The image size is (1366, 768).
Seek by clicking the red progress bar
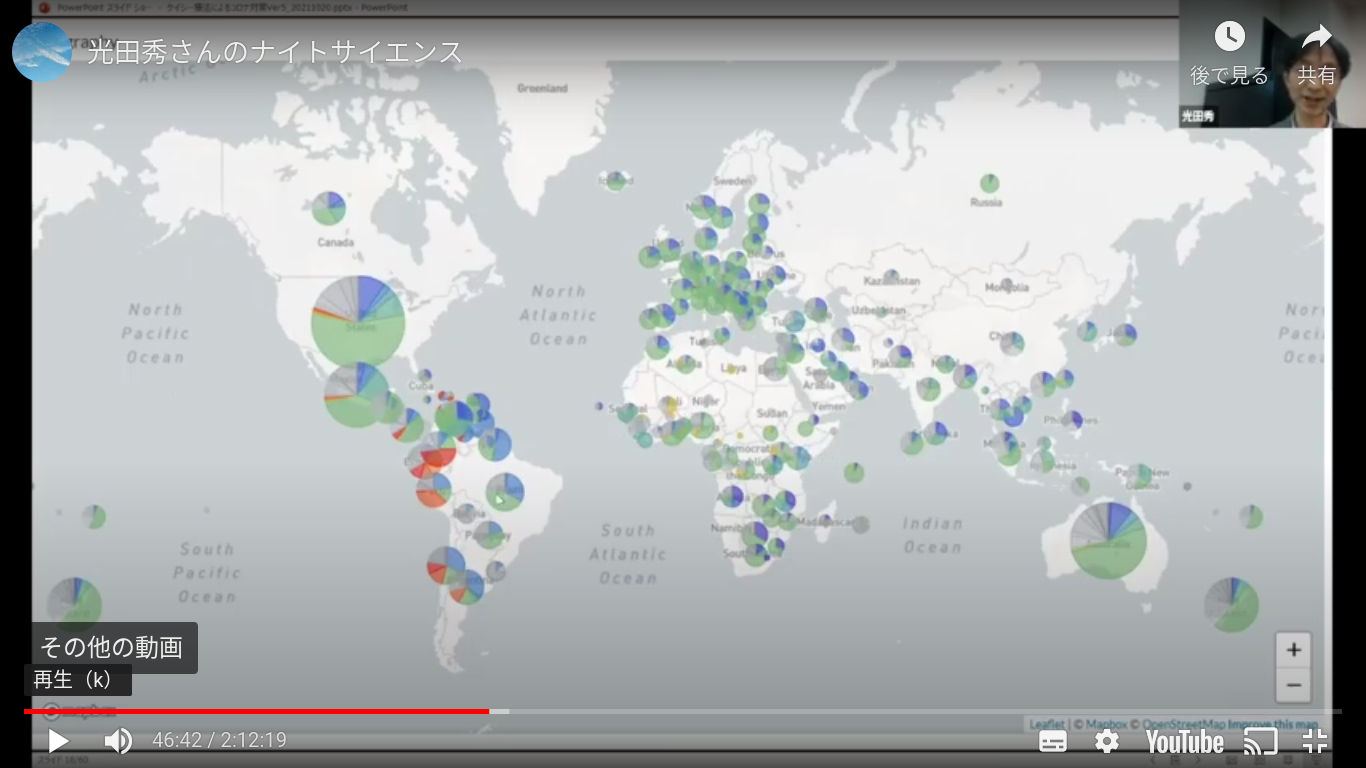(x=300, y=711)
